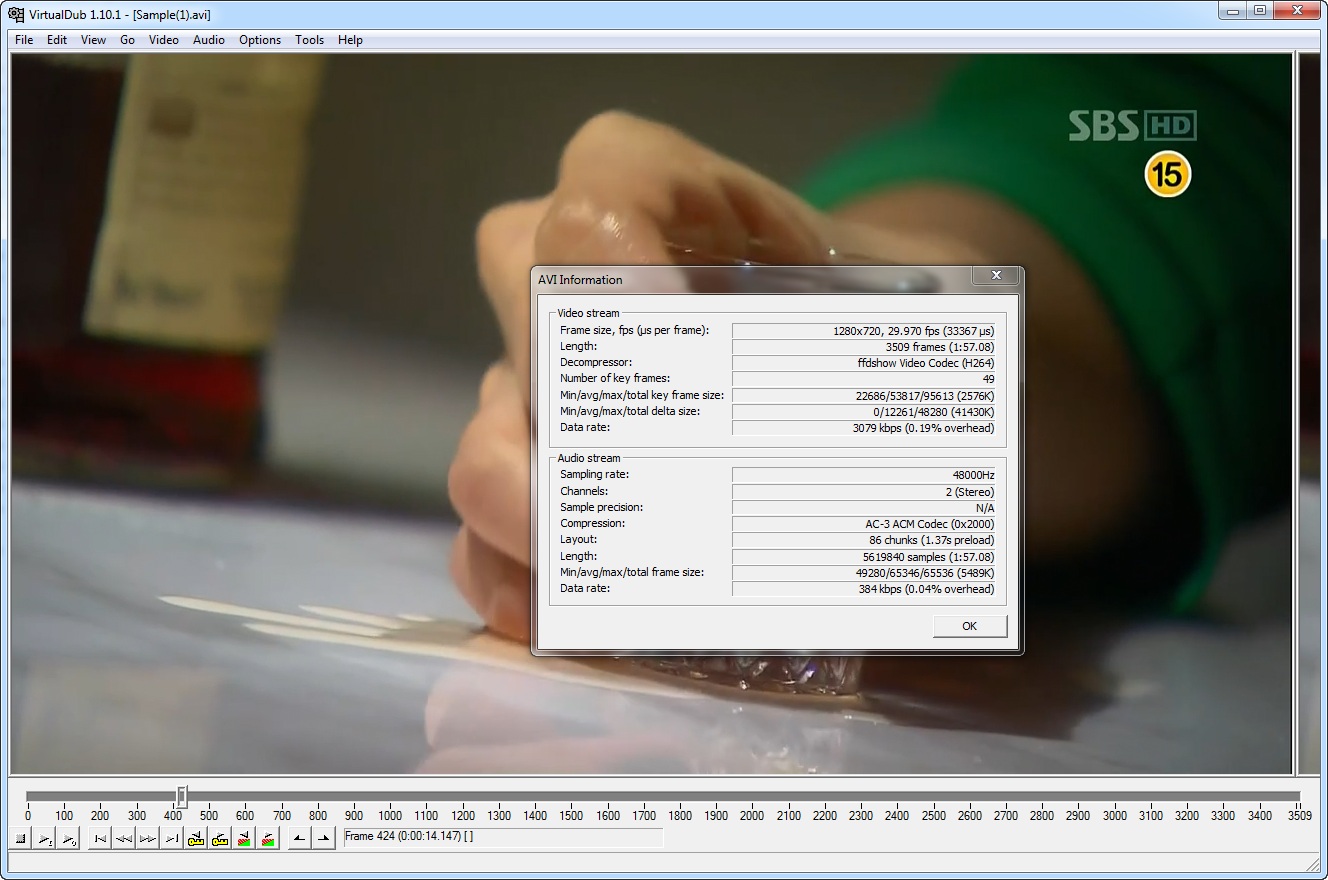
Task: Open the Video menu
Action: point(164,40)
